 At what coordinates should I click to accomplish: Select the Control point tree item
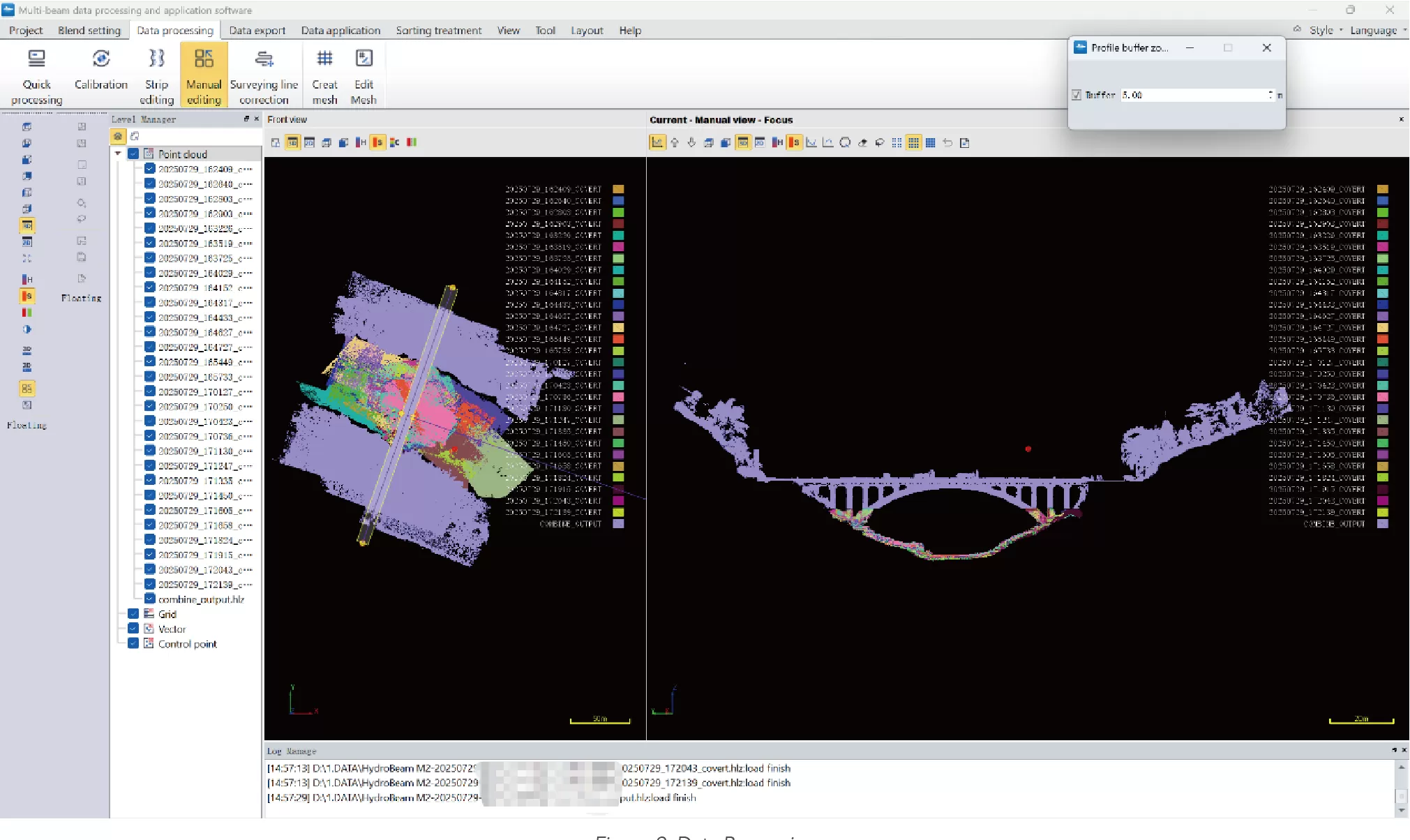pyautogui.click(x=187, y=644)
